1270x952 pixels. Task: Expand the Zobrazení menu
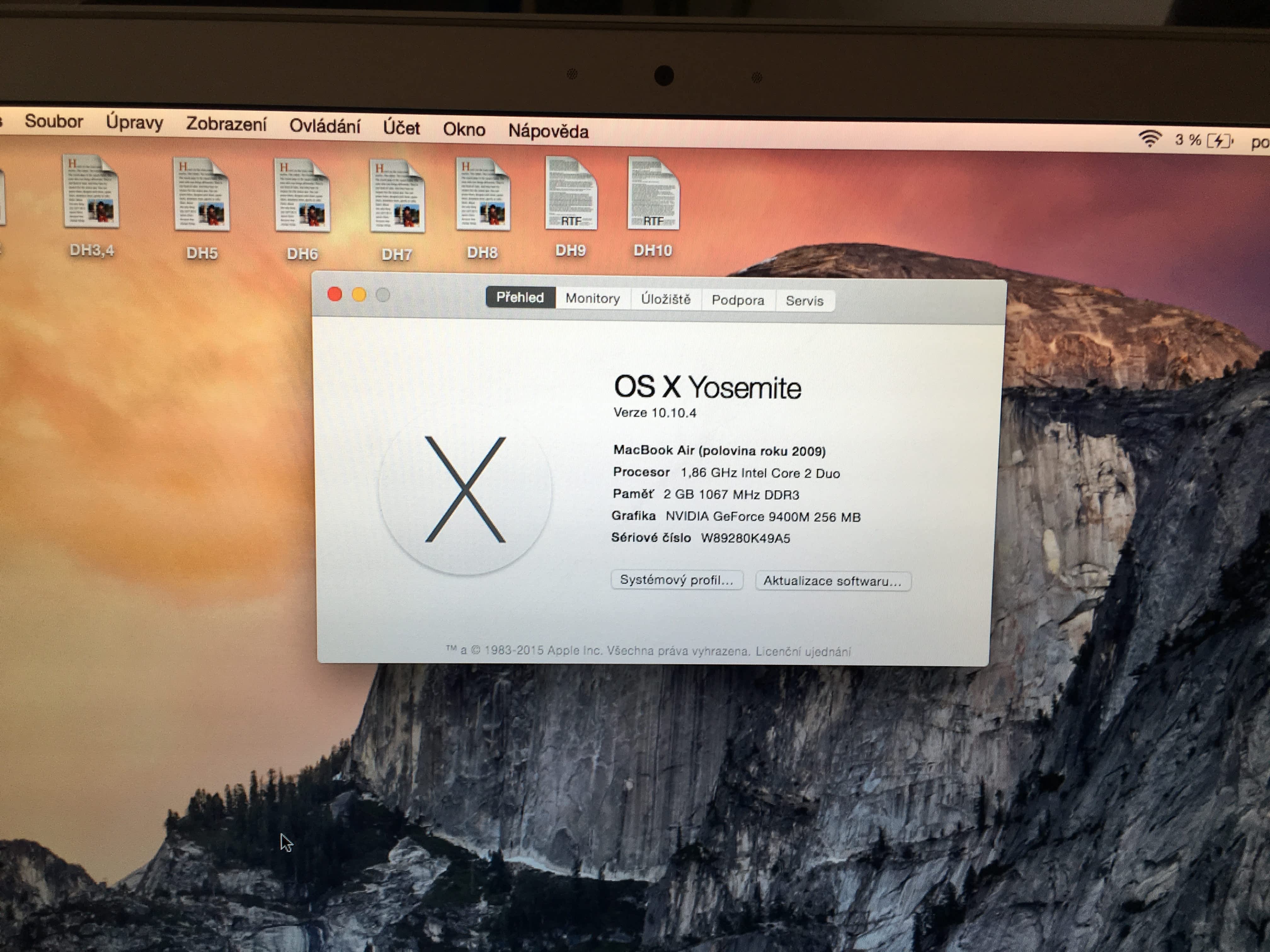click(226, 125)
